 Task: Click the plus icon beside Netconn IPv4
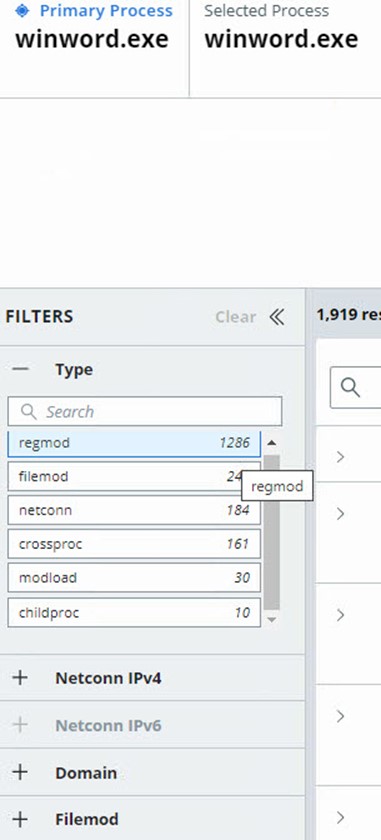(20, 678)
